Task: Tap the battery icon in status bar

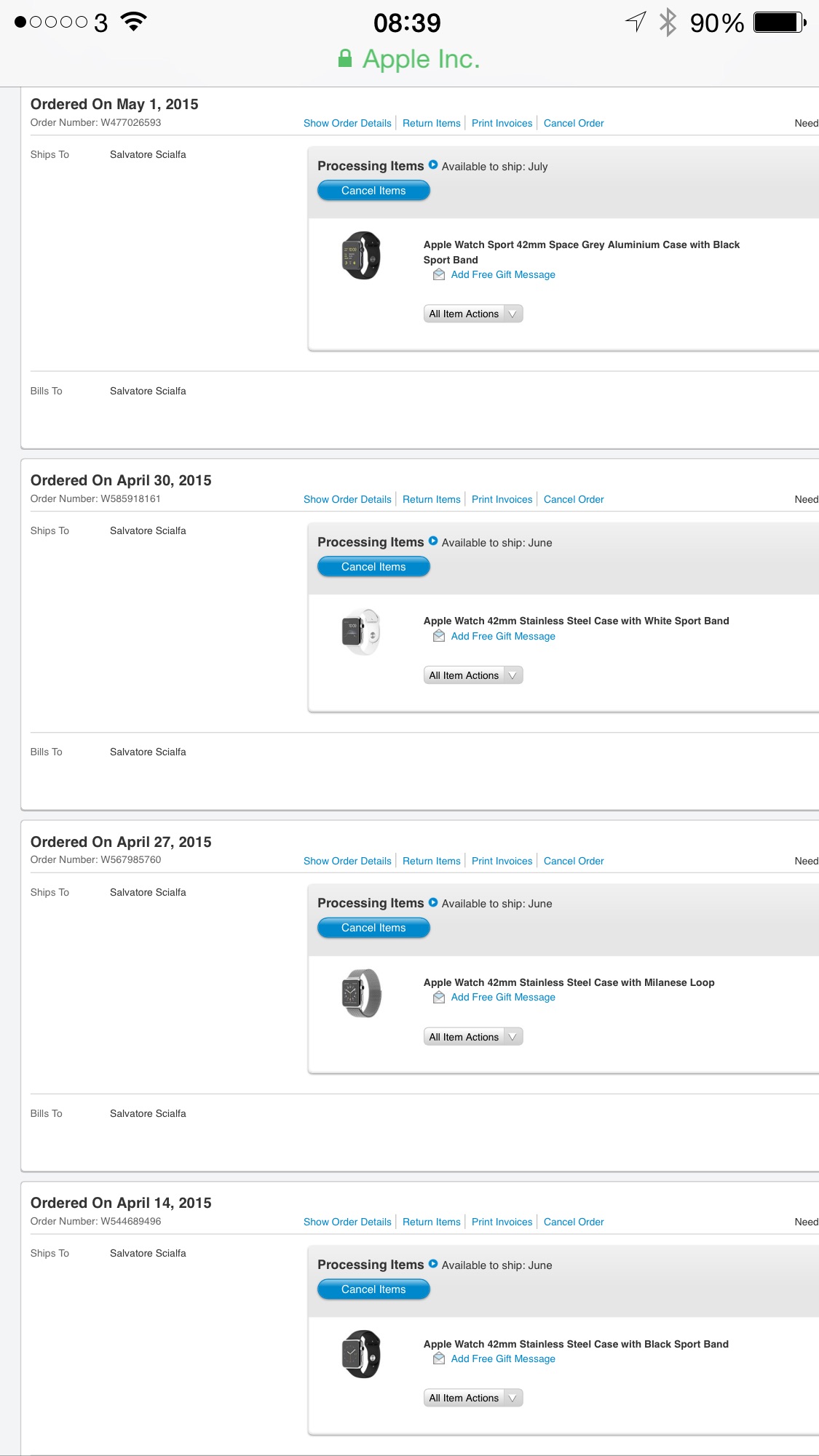Action: 780,23
